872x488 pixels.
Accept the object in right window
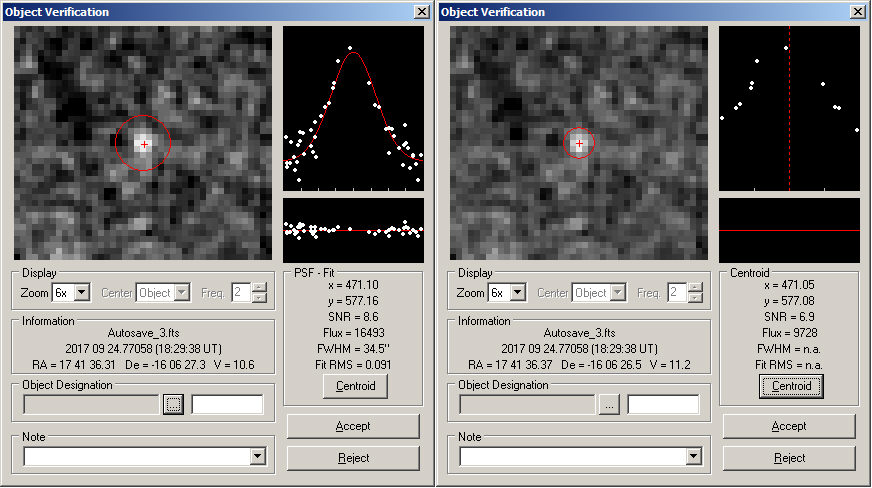[x=789, y=426]
